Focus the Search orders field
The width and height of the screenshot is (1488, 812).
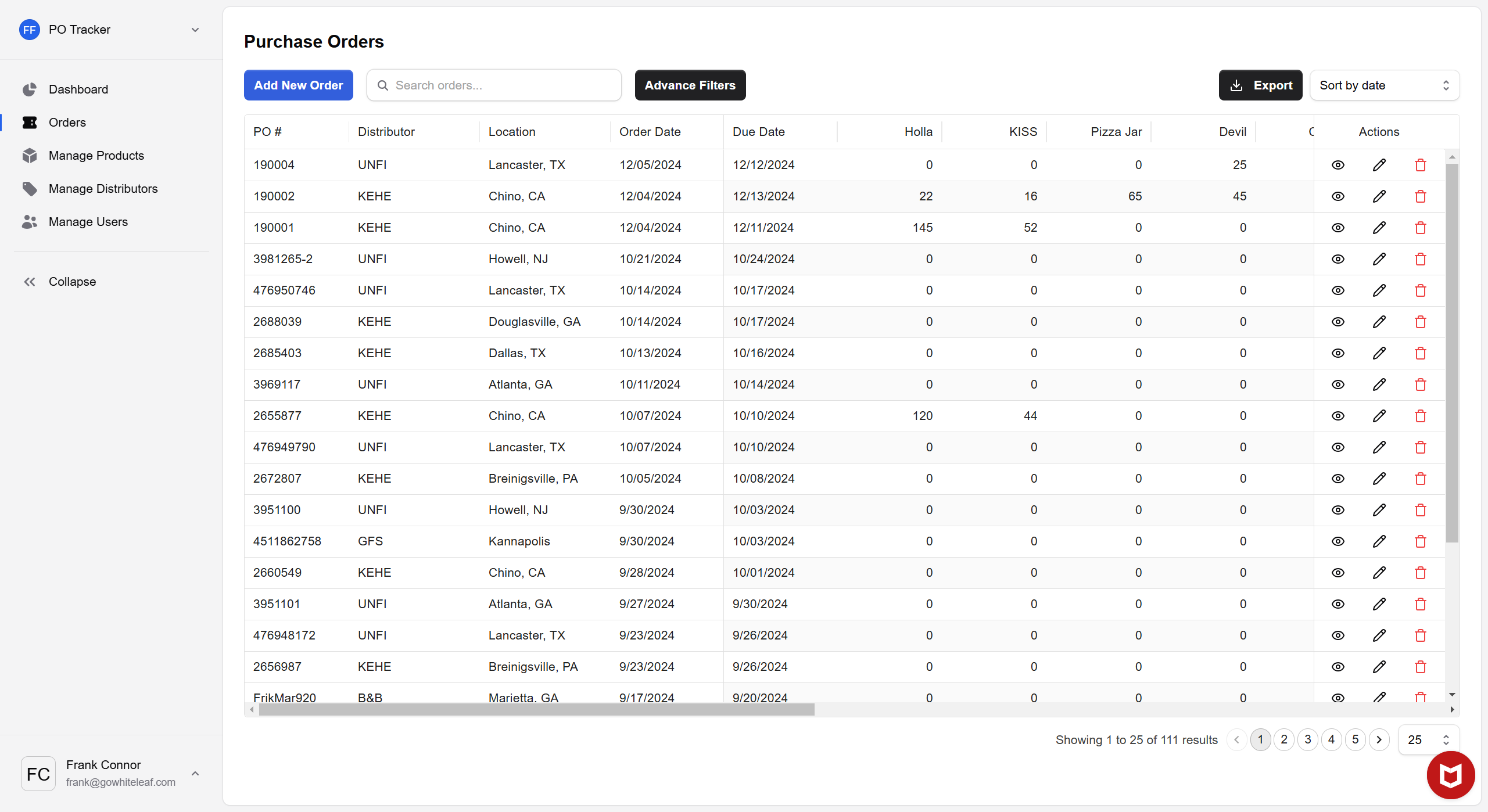point(494,85)
